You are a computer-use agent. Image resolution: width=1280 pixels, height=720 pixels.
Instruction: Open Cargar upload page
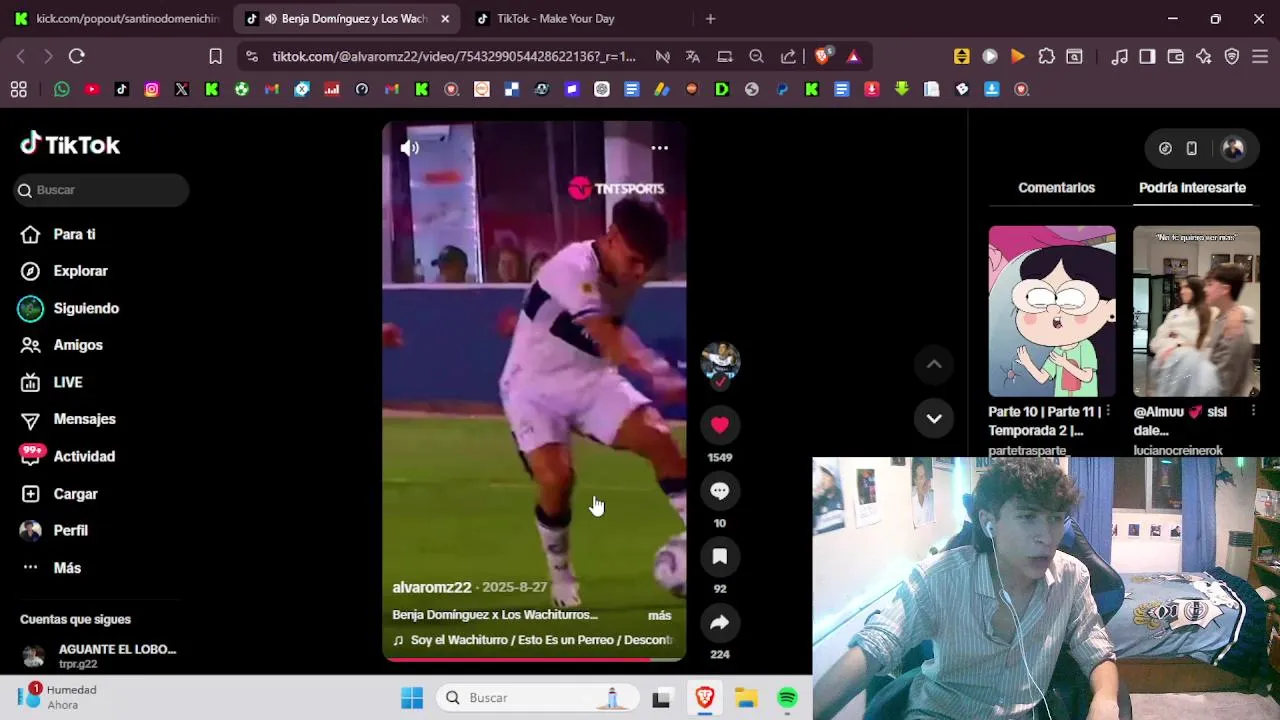point(75,494)
